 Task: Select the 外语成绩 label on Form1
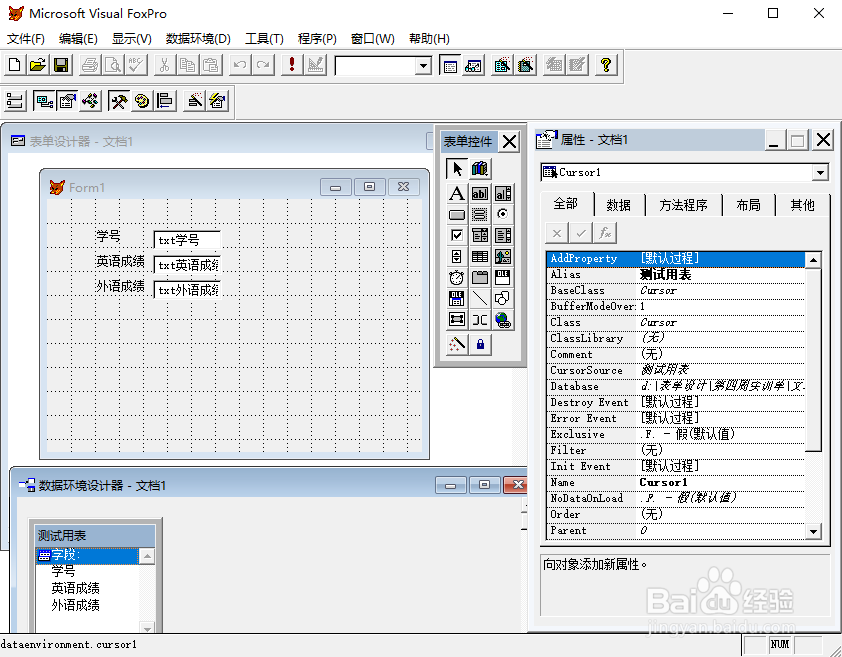tap(120, 286)
